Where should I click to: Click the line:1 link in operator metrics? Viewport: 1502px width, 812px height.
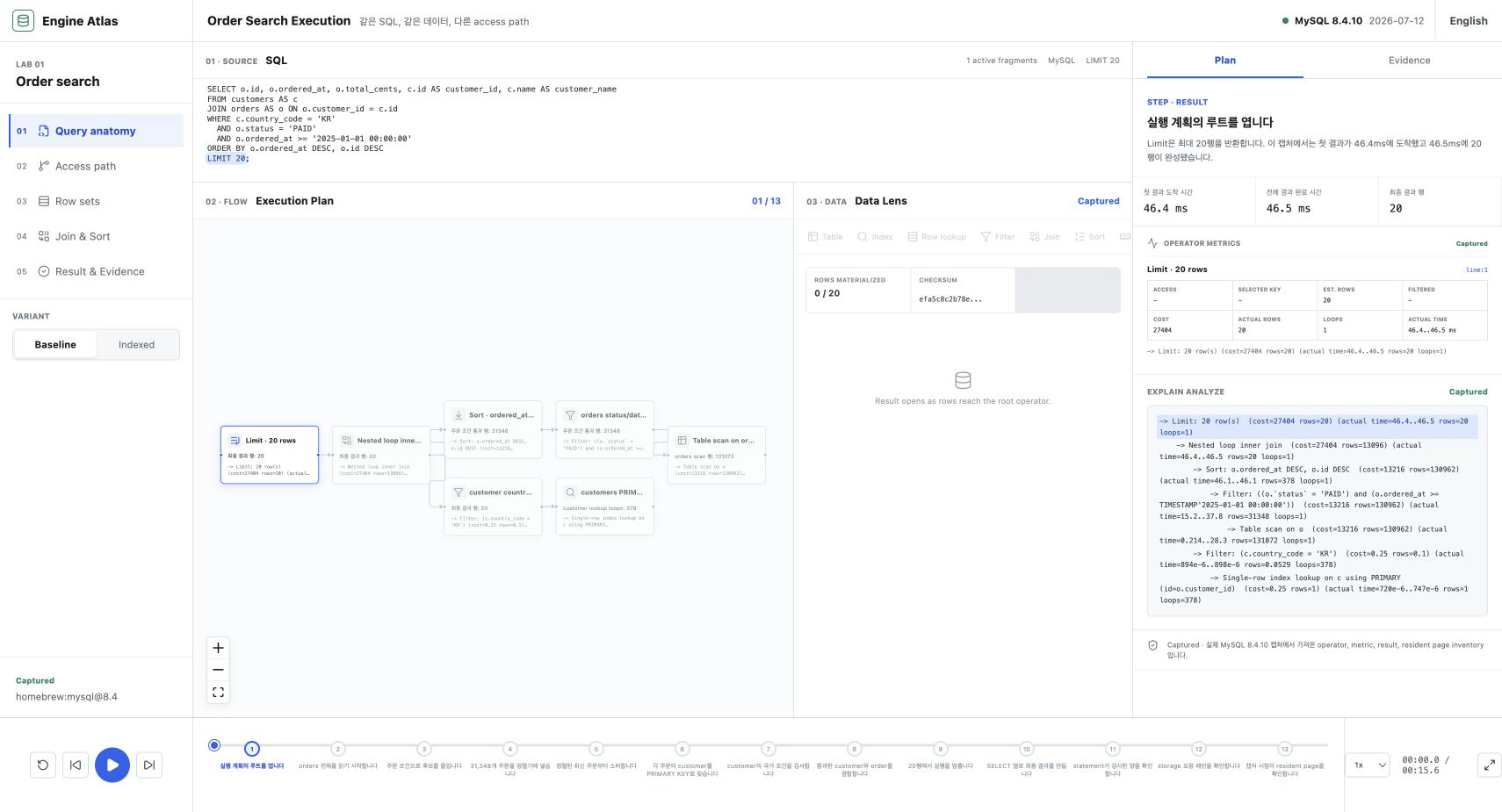(1477, 269)
